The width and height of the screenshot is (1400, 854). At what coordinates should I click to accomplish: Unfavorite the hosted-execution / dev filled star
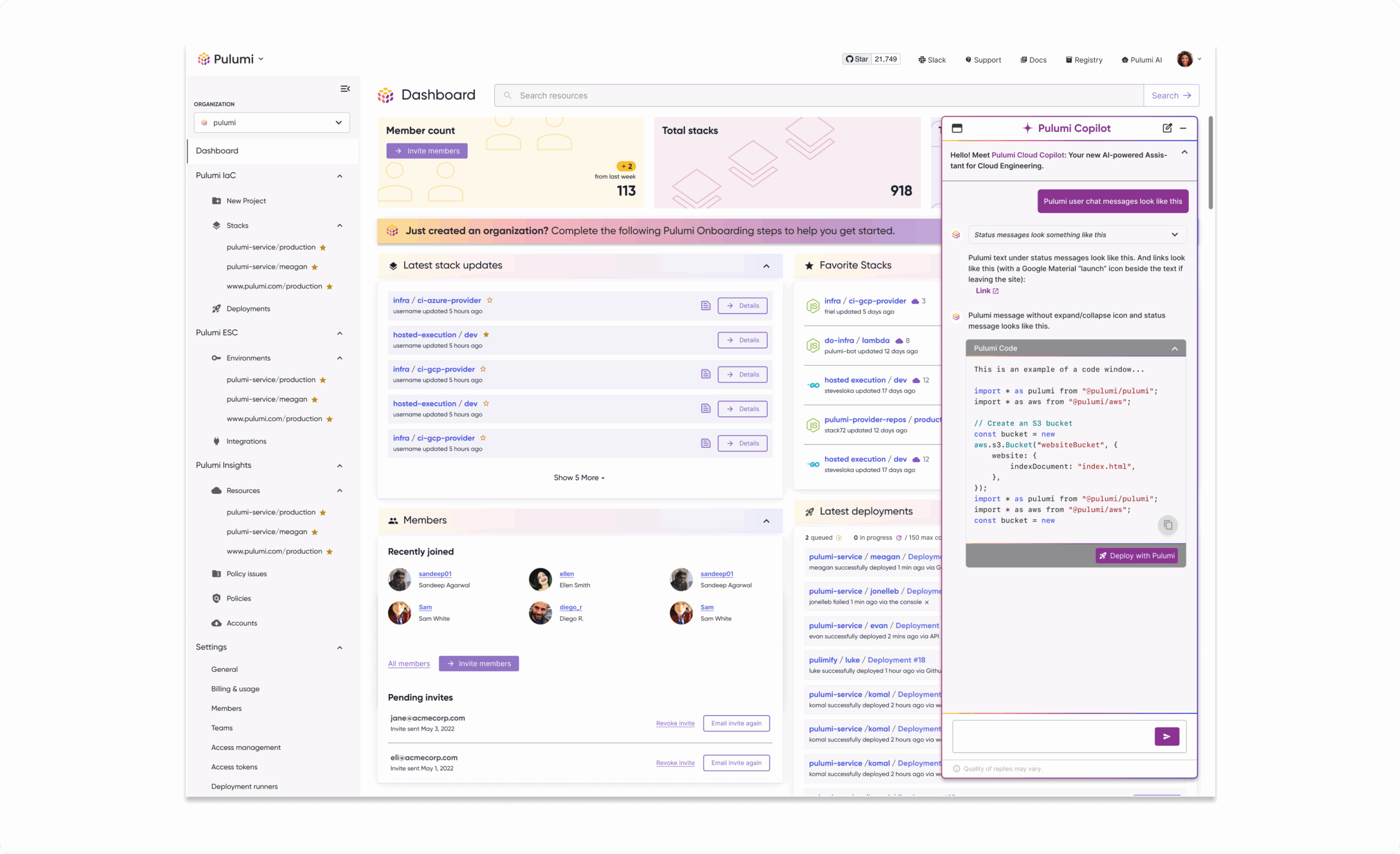pyautogui.click(x=486, y=334)
